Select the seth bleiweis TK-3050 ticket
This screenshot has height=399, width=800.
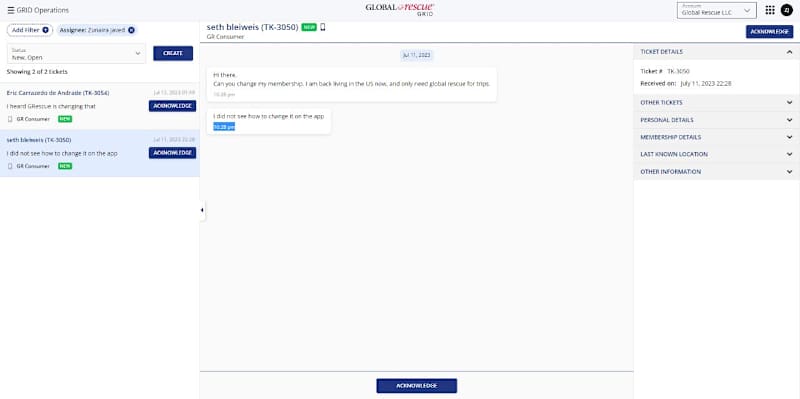[x=99, y=153]
